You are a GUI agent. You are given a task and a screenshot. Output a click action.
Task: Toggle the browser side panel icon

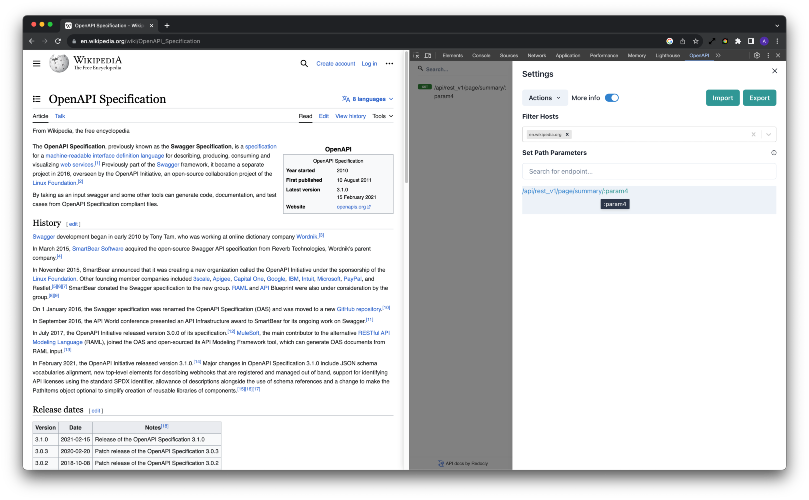[x=751, y=41]
